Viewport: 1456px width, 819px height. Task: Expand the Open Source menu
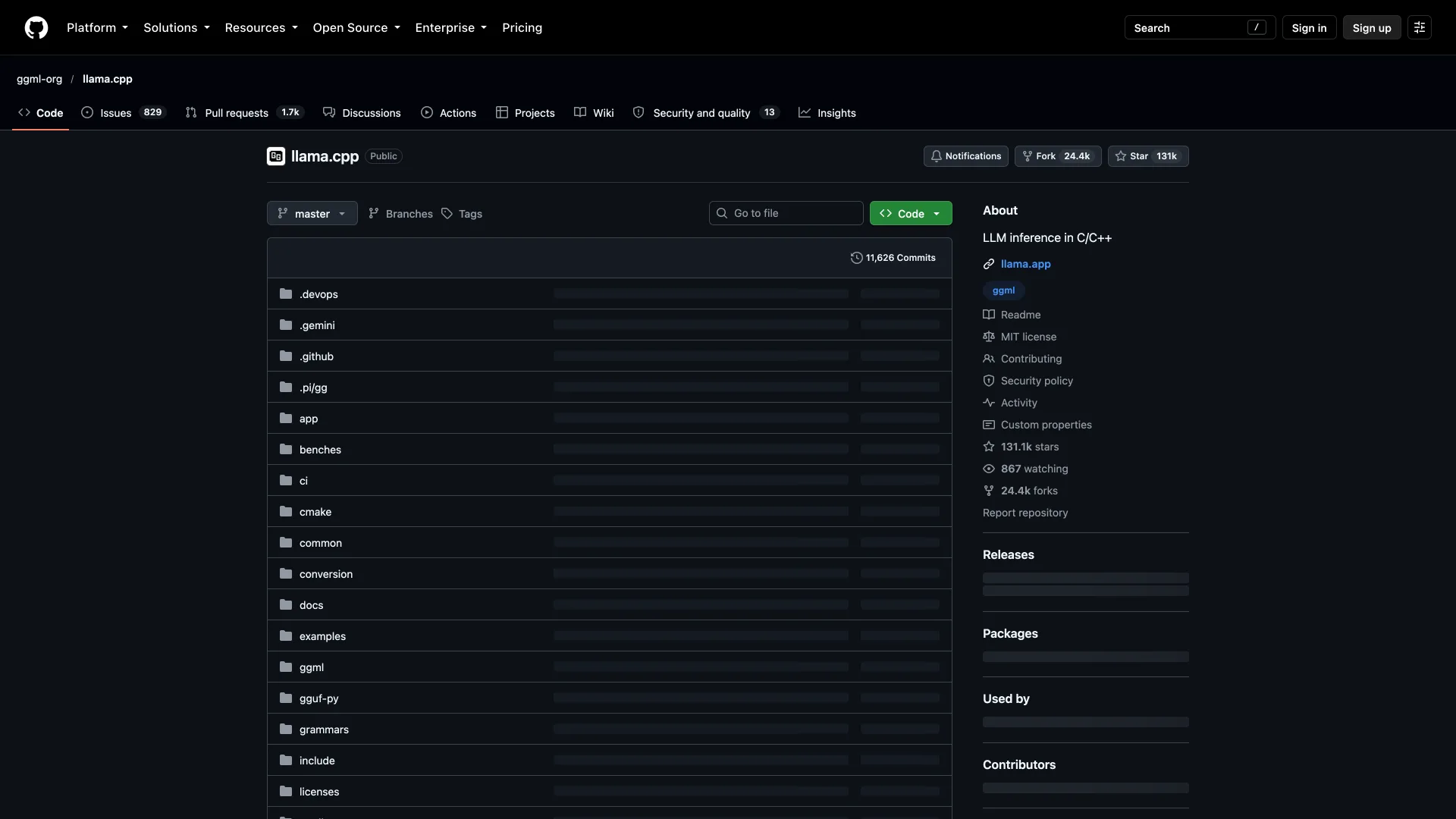(x=356, y=27)
